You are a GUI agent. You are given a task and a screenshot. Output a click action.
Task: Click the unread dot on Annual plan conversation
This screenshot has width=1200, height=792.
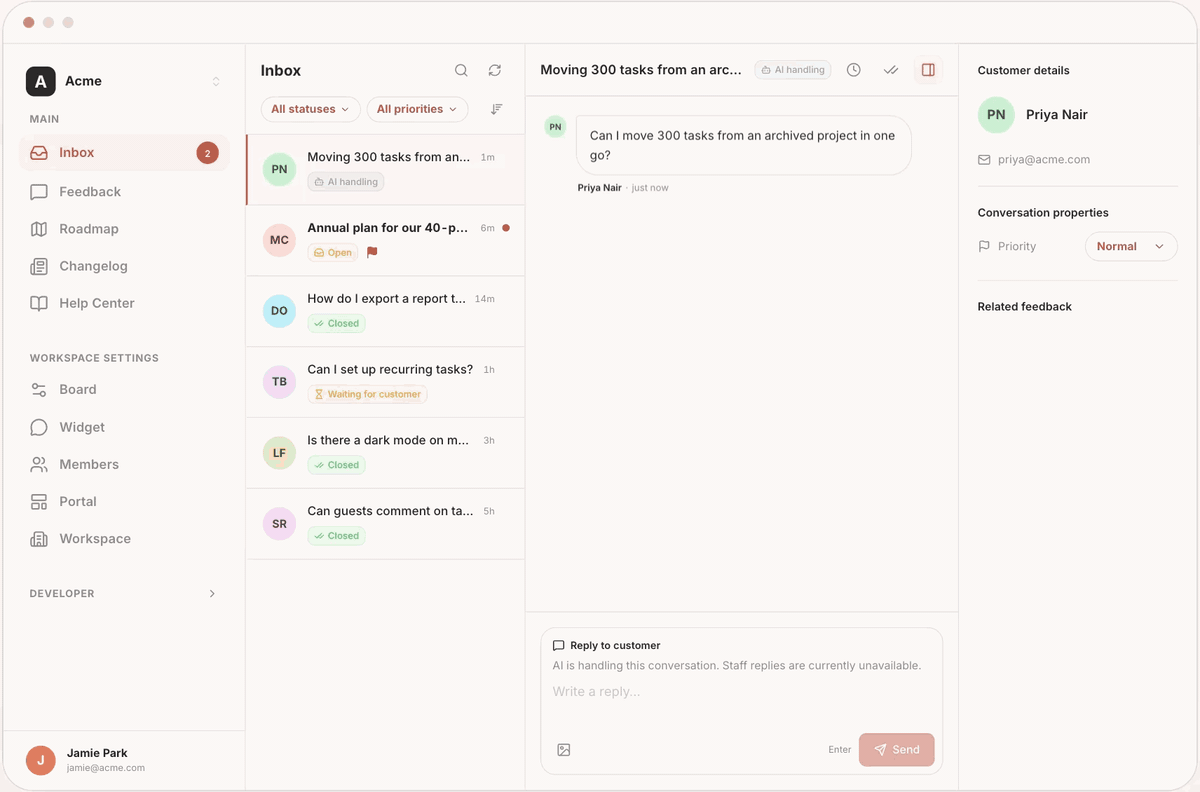506,228
